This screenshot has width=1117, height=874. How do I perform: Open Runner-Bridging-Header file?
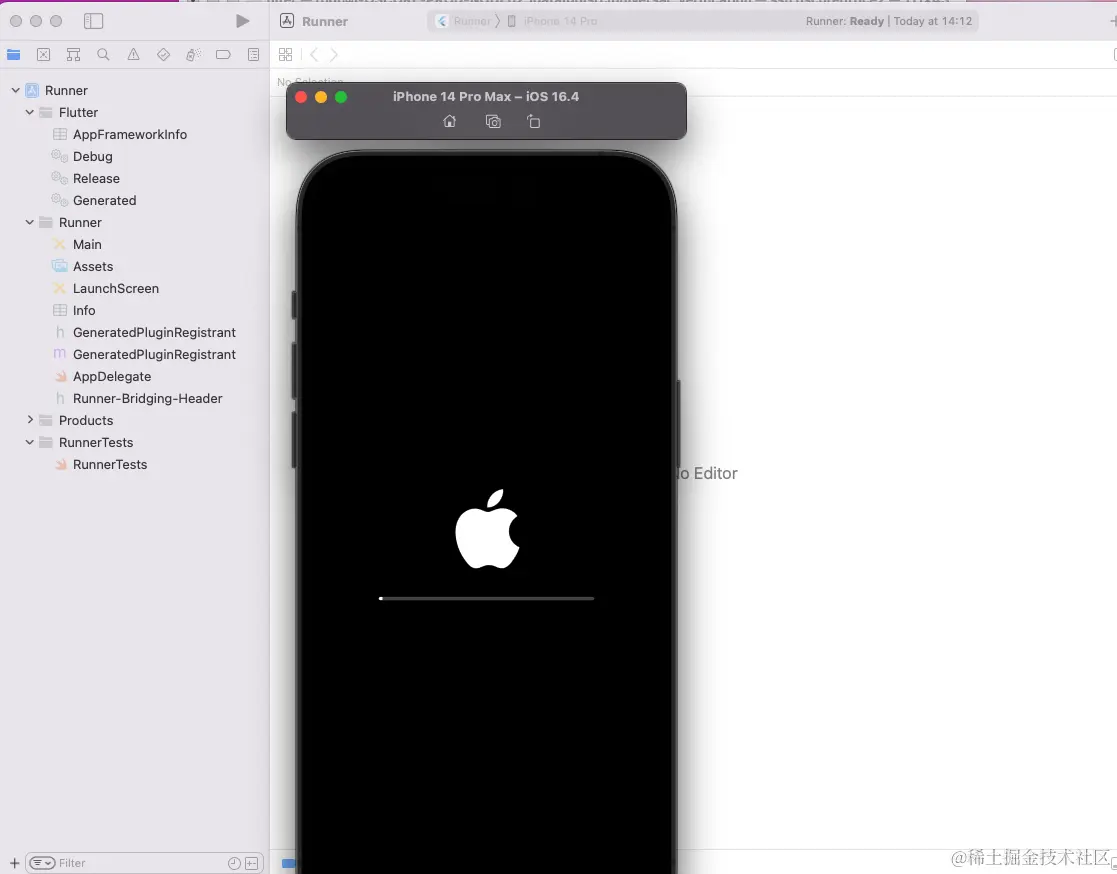(x=147, y=399)
